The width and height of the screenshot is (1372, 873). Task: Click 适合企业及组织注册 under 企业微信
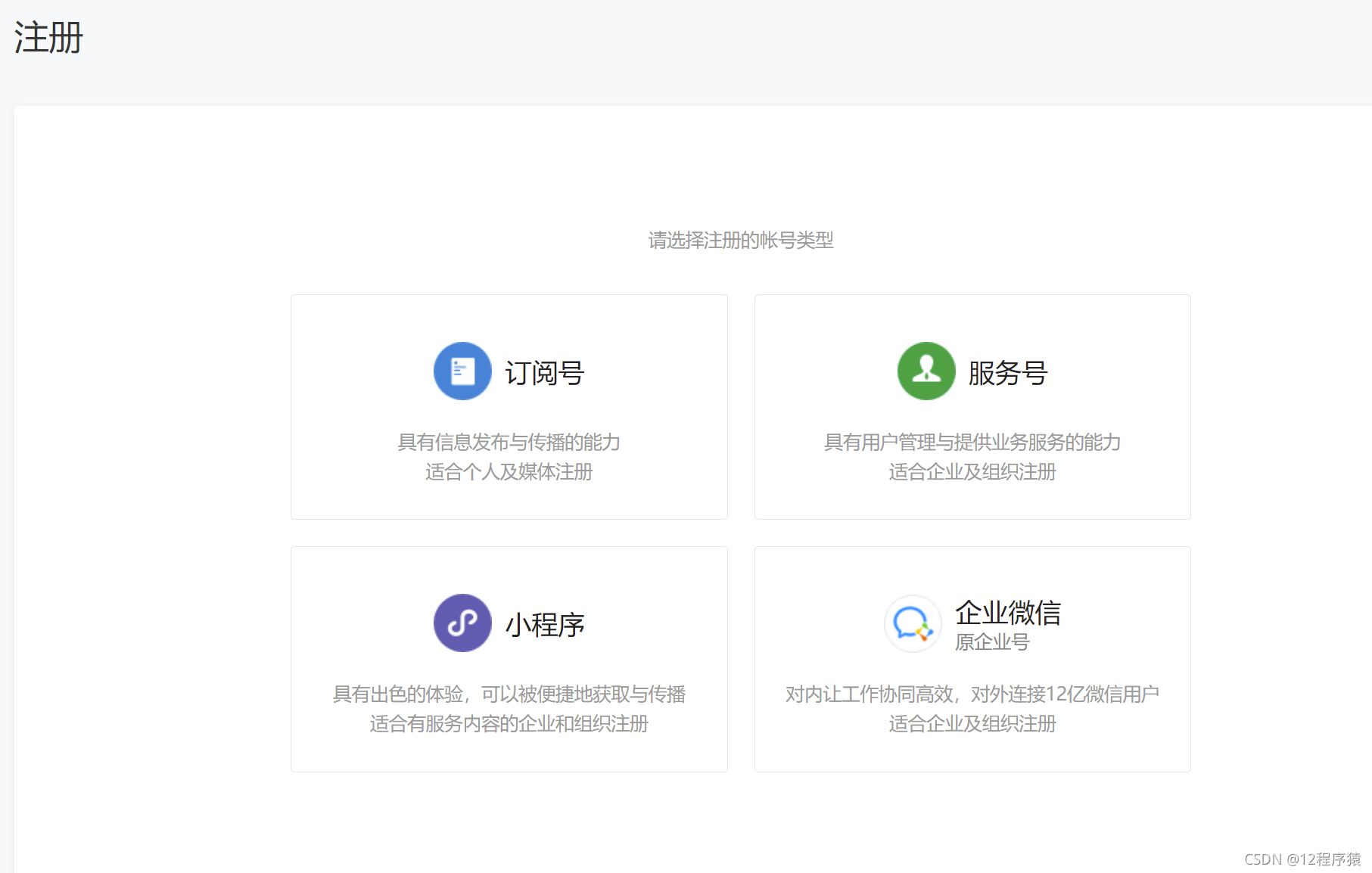(972, 724)
